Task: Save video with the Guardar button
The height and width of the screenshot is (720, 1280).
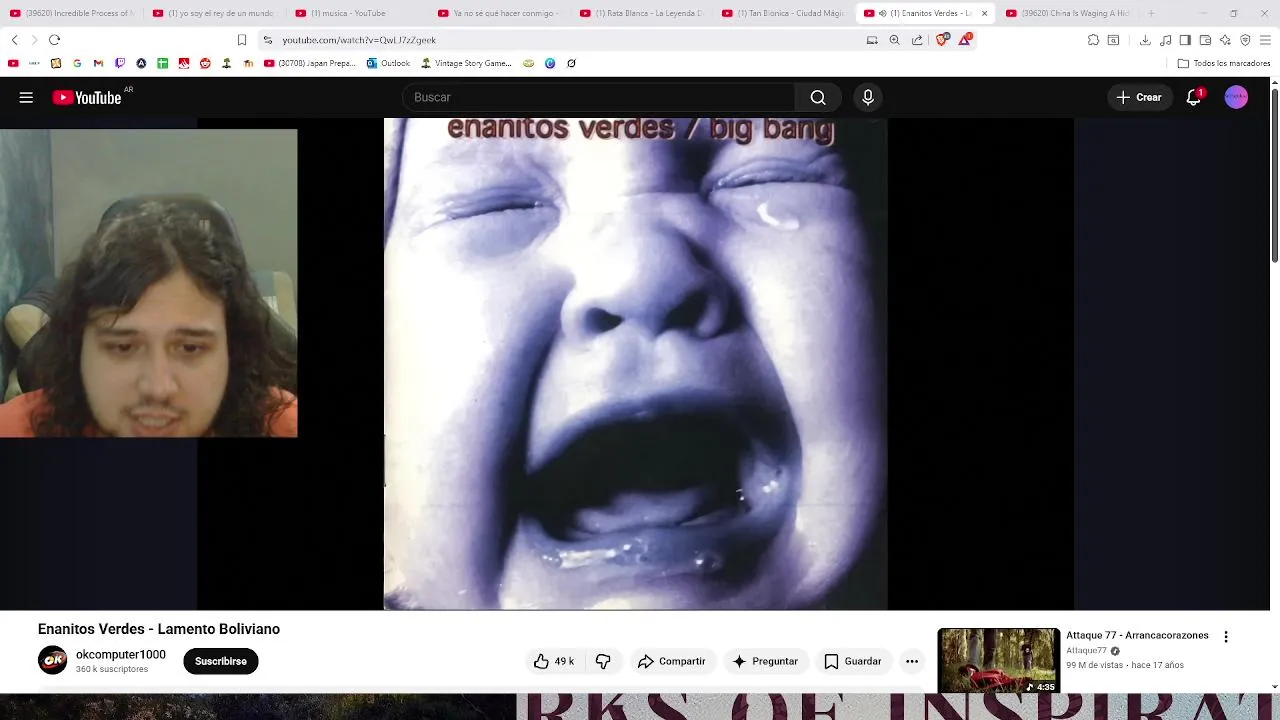Action: pyautogui.click(x=853, y=661)
